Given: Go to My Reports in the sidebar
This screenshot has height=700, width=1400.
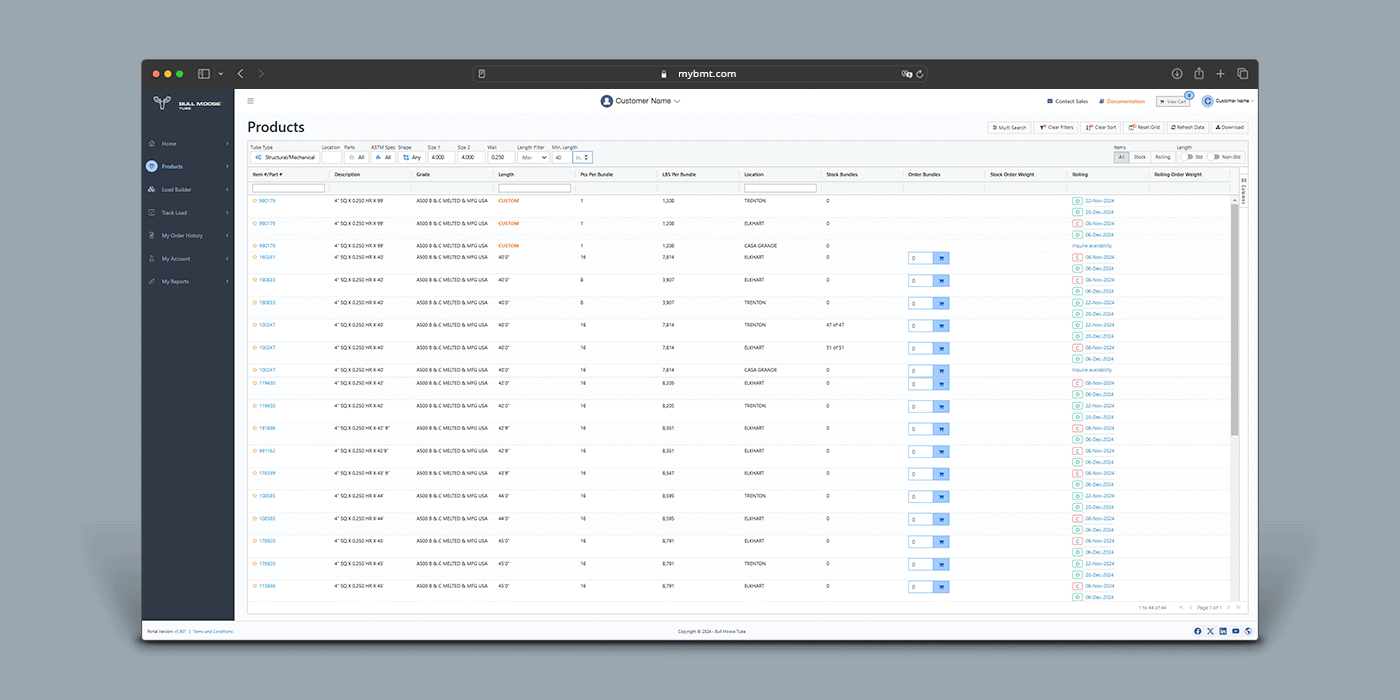Looking at the screenshot, I should [x=175, y=281].
